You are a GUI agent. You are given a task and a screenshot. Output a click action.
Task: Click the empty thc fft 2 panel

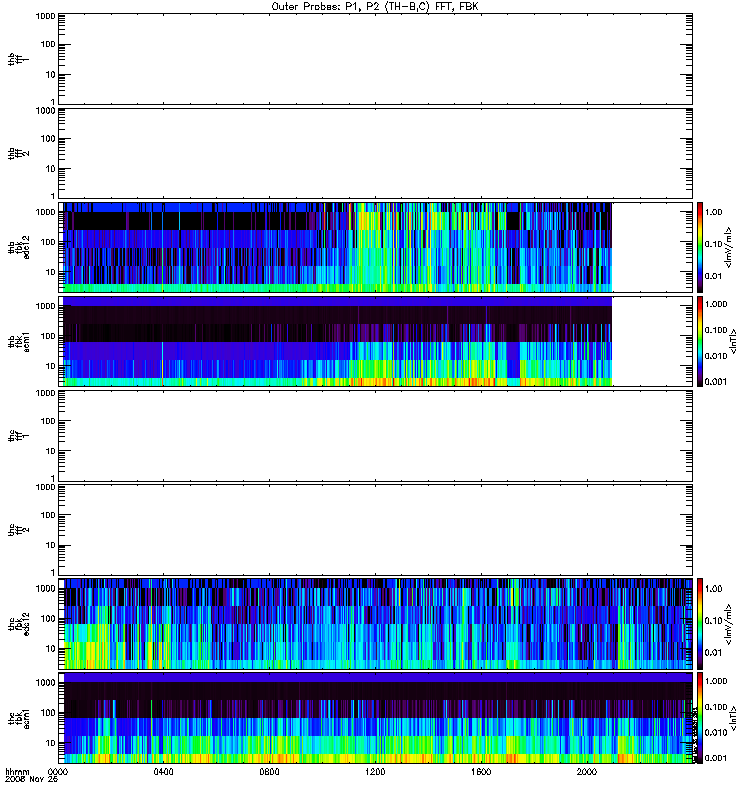[376, 530]
